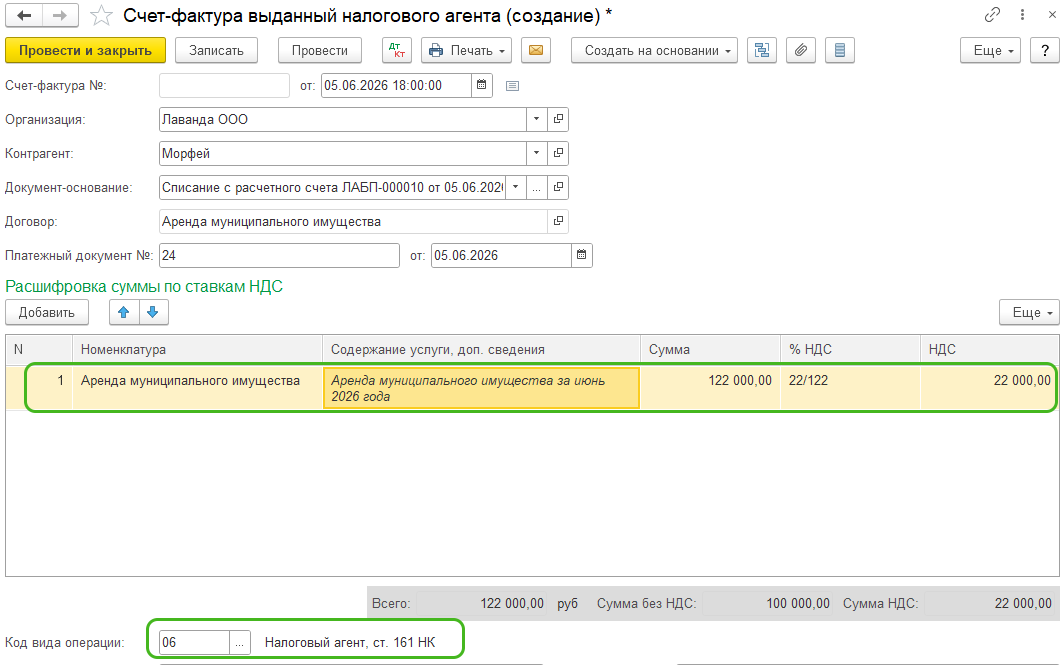Edit the Содержание услуги cell text

coord(482,388)
